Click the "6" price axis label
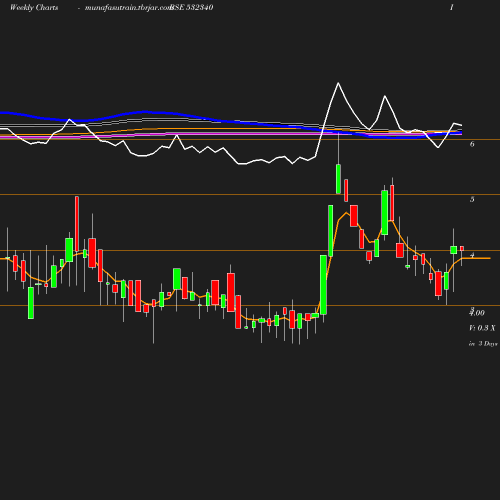The height and width of the screenshot is (500, 500). pos(472,144)
